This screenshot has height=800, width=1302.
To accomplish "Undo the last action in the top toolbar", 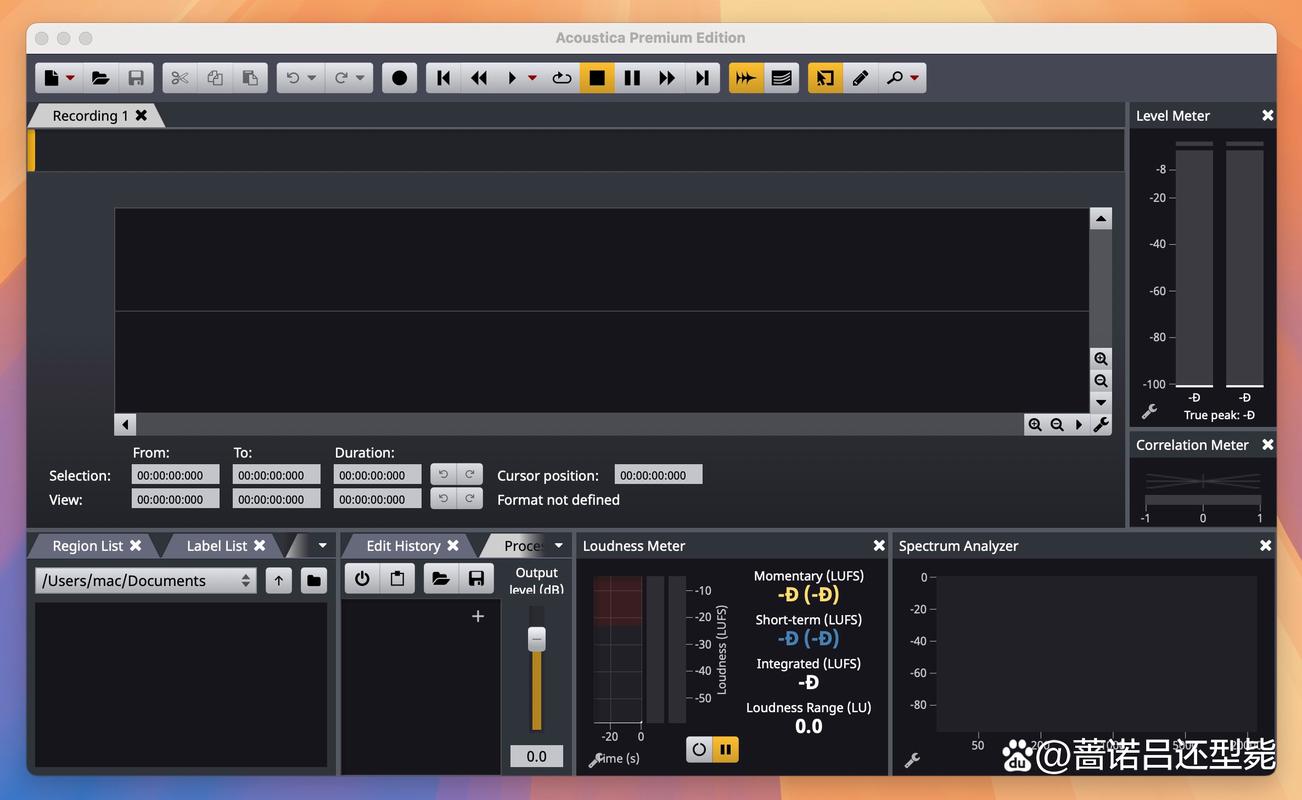I will pyautogui.click(x=293, y=78).
